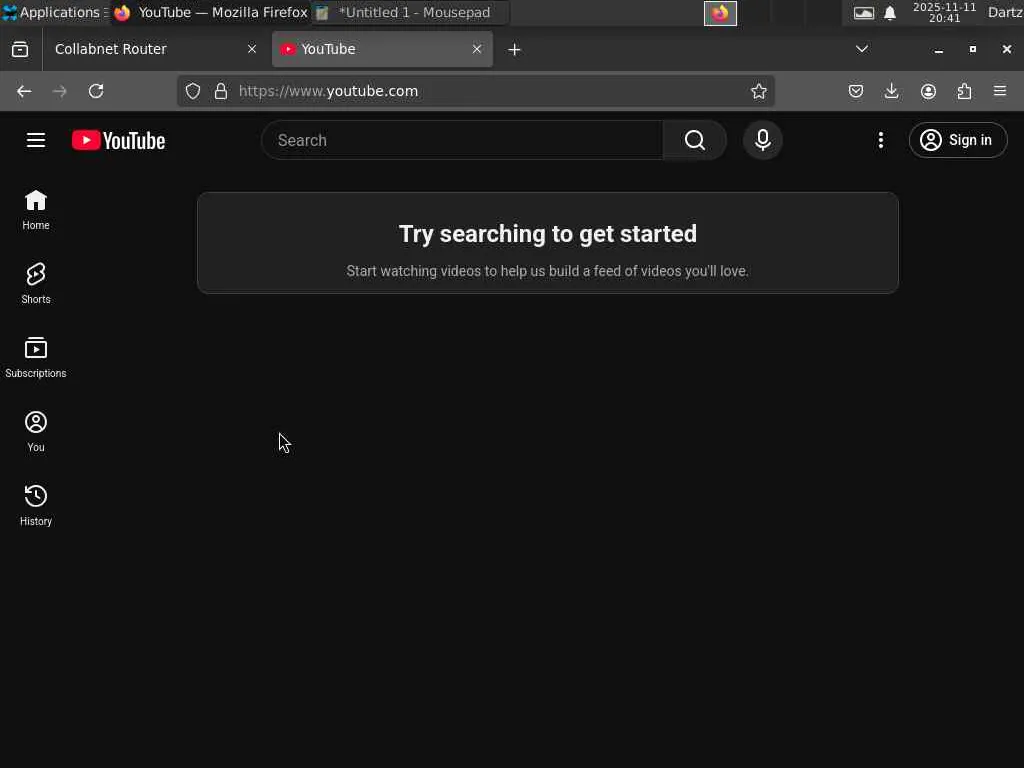
Task: Bookmark this page with the star icon
Action: pyautogui.click(x=758, y=91)
